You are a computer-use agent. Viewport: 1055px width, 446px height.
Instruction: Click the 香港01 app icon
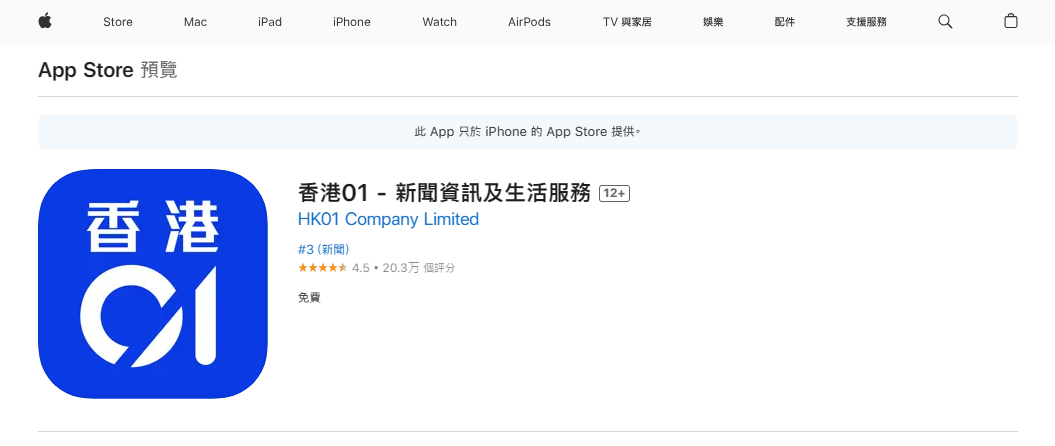[153, 285]
